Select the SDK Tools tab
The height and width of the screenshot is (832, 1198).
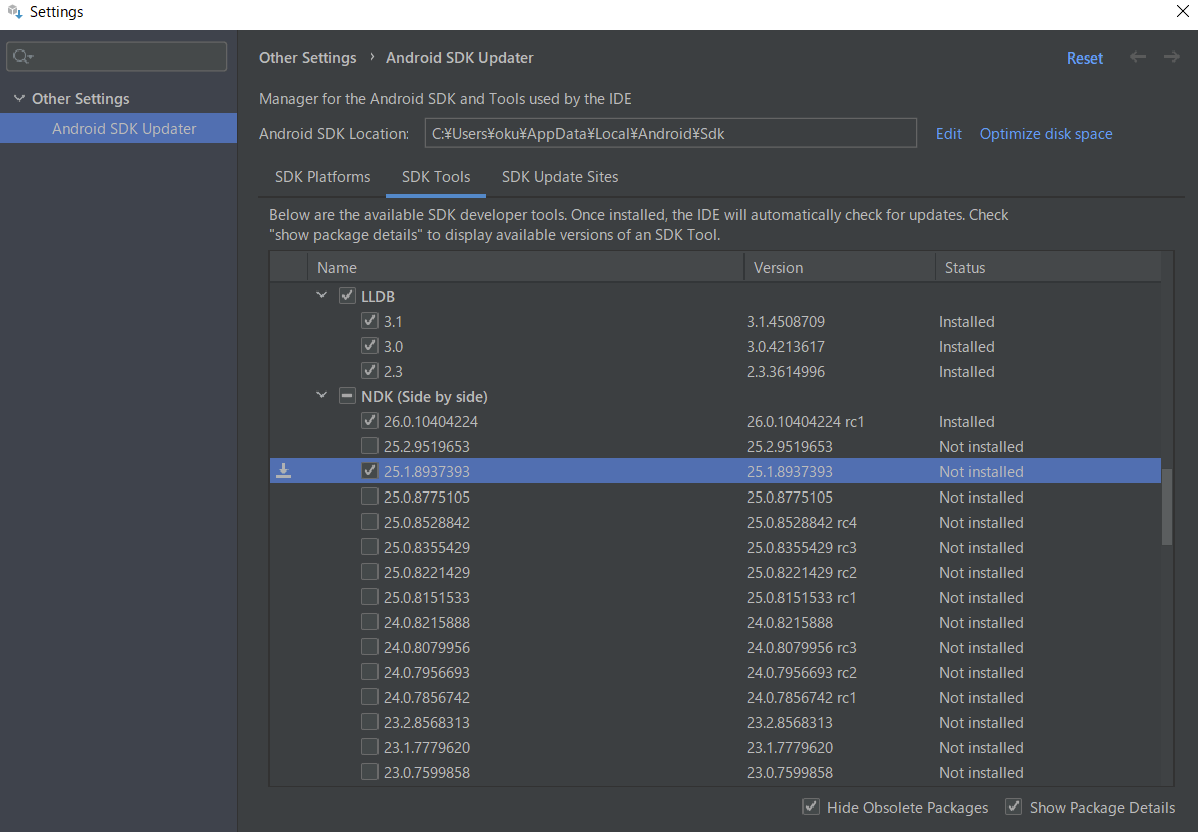435,176
